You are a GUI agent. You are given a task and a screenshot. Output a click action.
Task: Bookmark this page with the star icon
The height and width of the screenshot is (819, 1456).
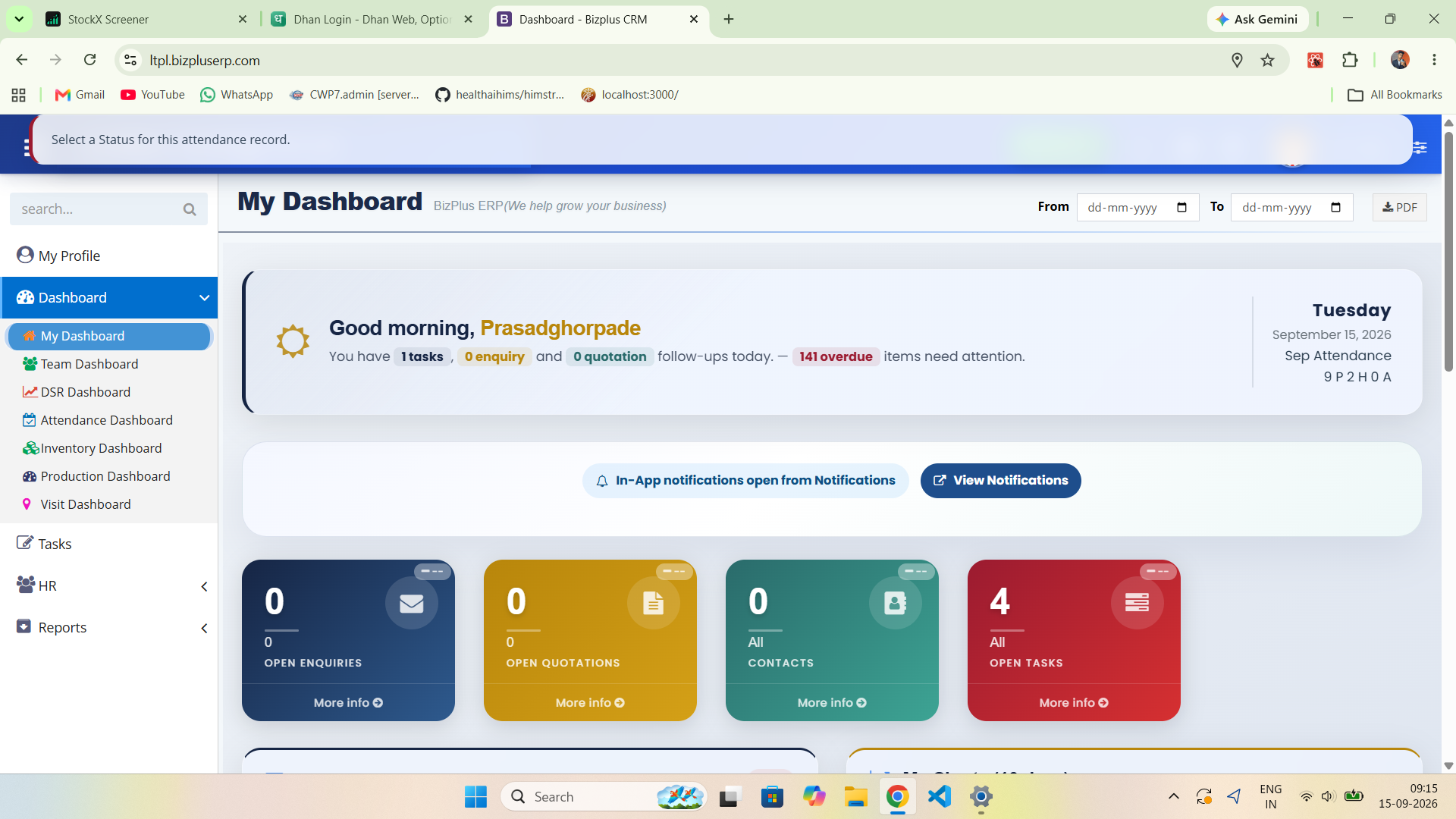click(1267, 60)
